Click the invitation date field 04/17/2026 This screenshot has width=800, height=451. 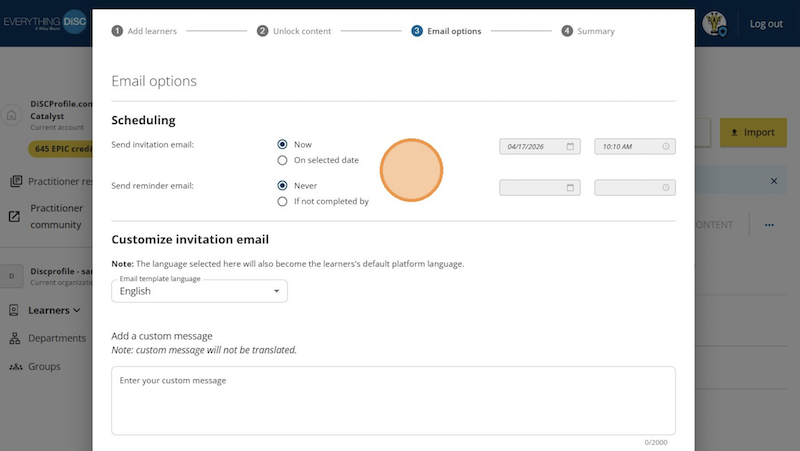[x=540, y=146]
